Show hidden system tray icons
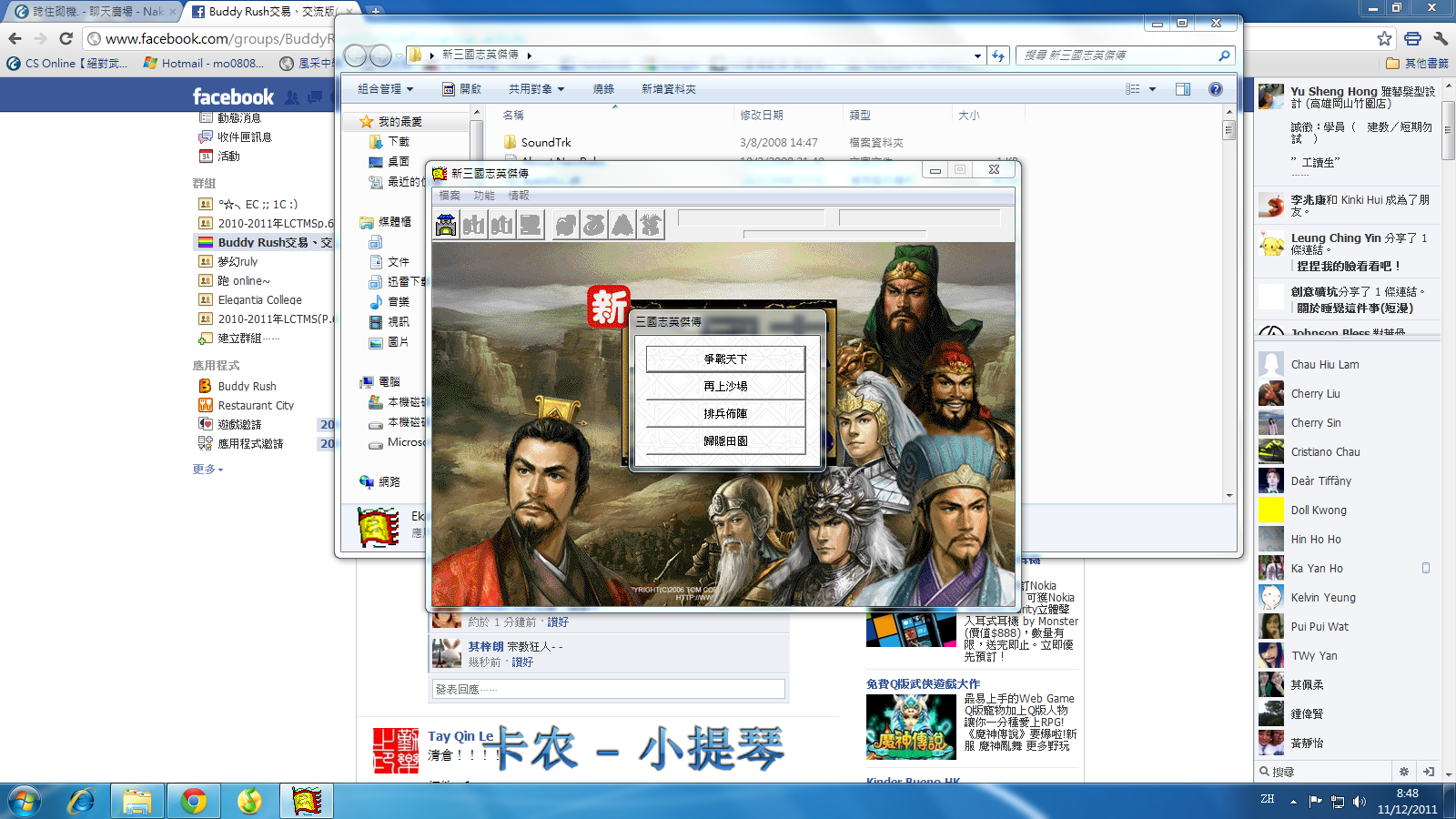The width and height of the screenshot is (1456, 819). [x=1293, y=802]
